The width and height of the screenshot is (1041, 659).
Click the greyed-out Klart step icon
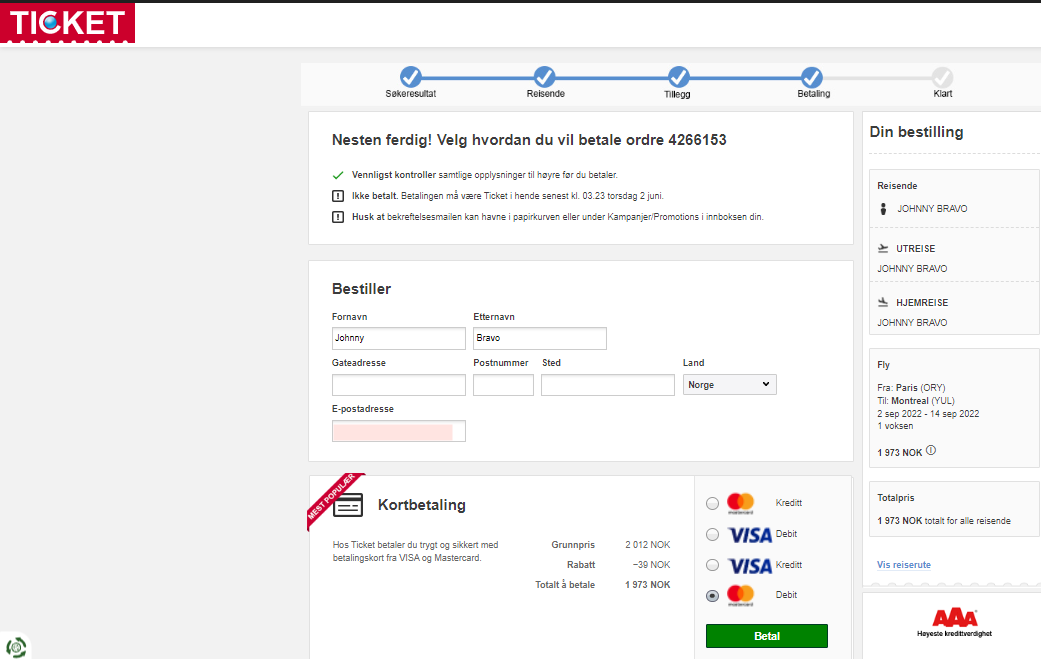tap(942, 77)
